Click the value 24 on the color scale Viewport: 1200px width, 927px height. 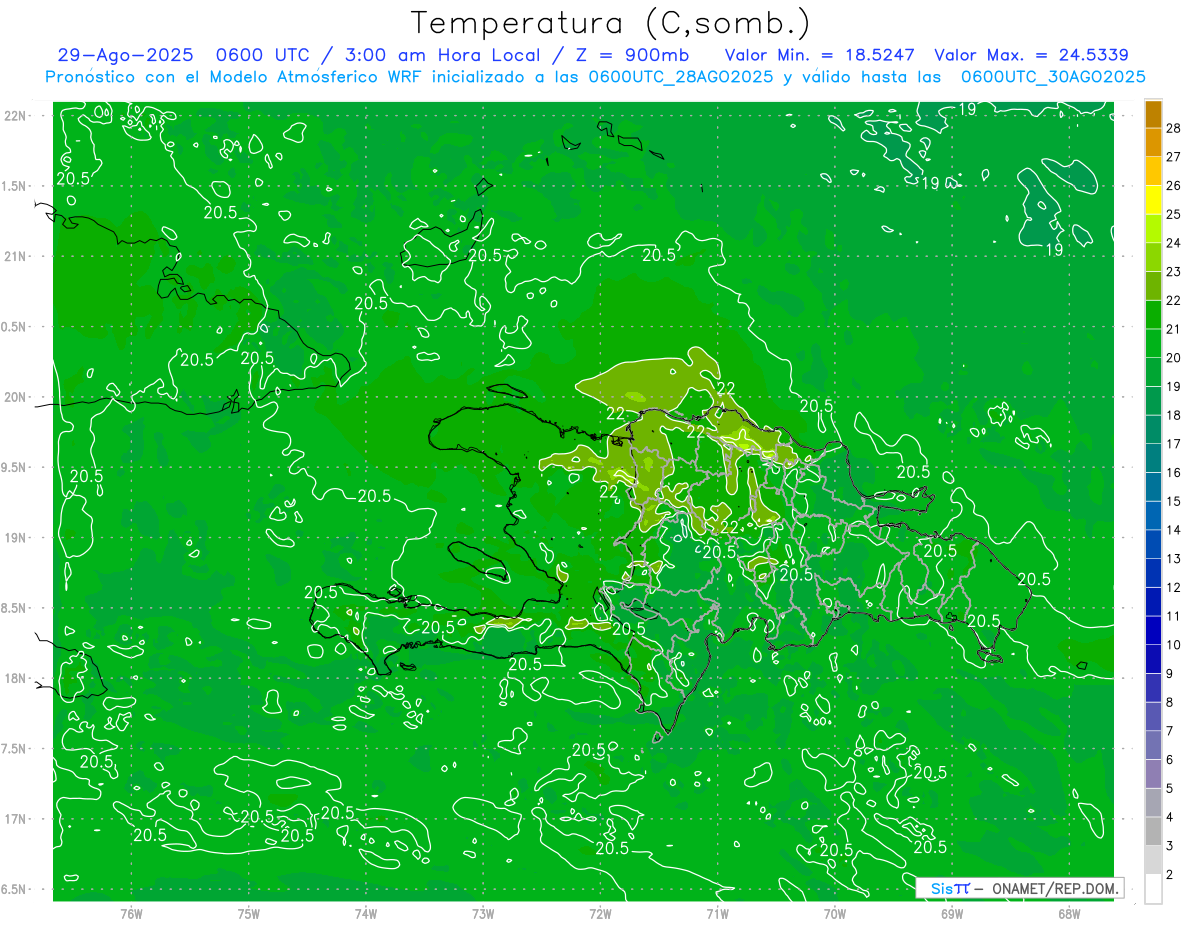tap(1174, 243)
